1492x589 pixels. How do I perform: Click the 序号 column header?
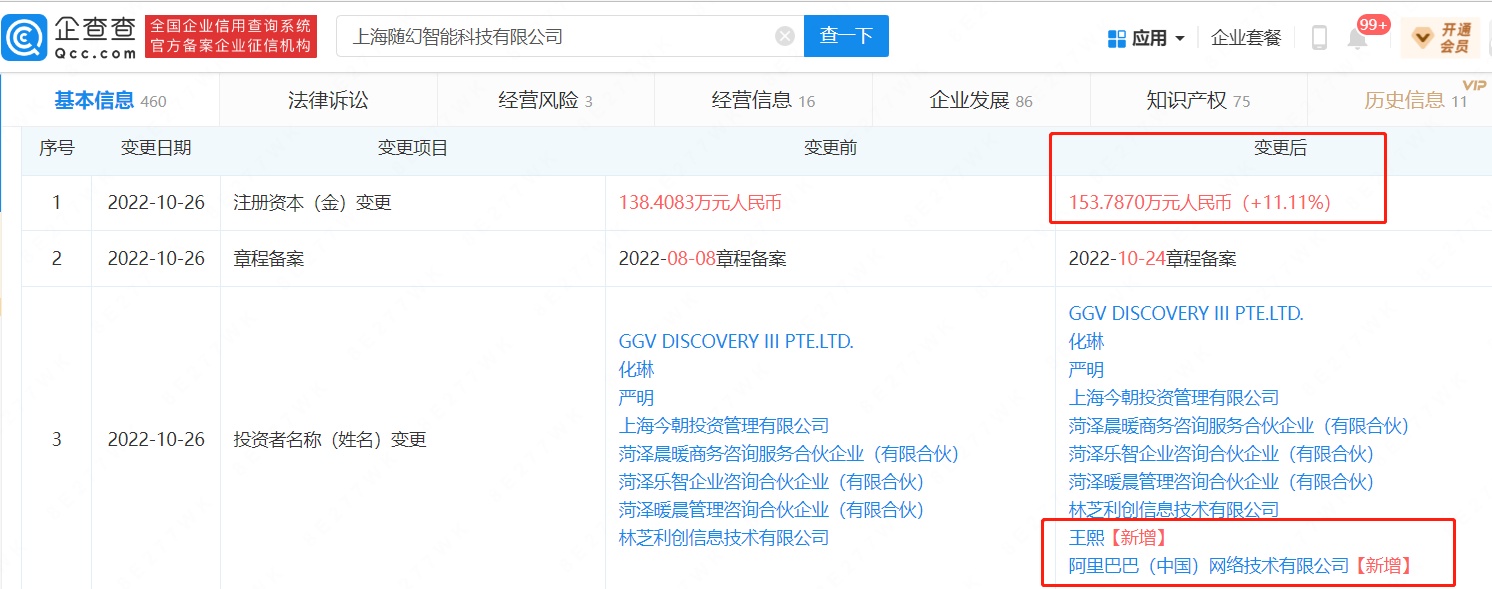56,148
